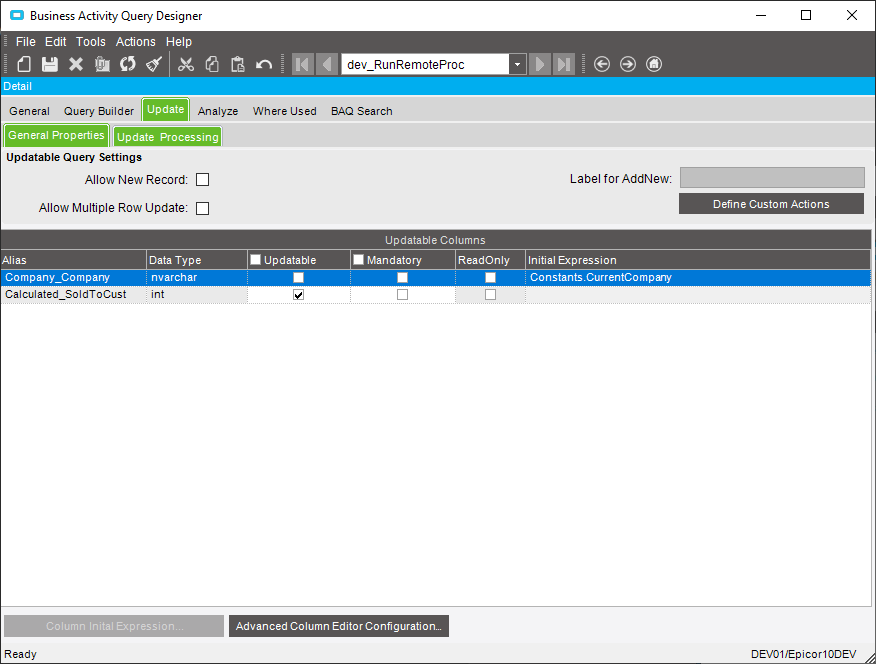Click Advanced Column Editor Configuration button
The image size is (876, 664).
click(339, 626)
